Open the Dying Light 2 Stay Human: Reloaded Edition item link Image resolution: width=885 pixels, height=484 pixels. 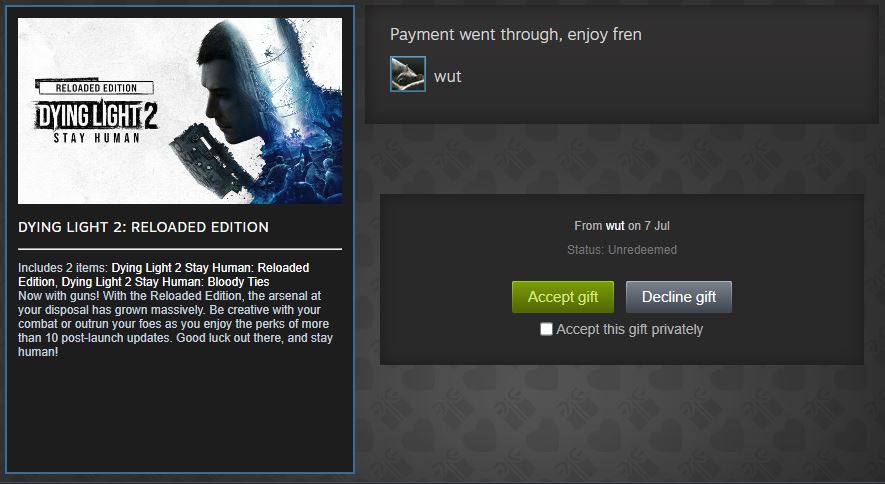[164, 274]
